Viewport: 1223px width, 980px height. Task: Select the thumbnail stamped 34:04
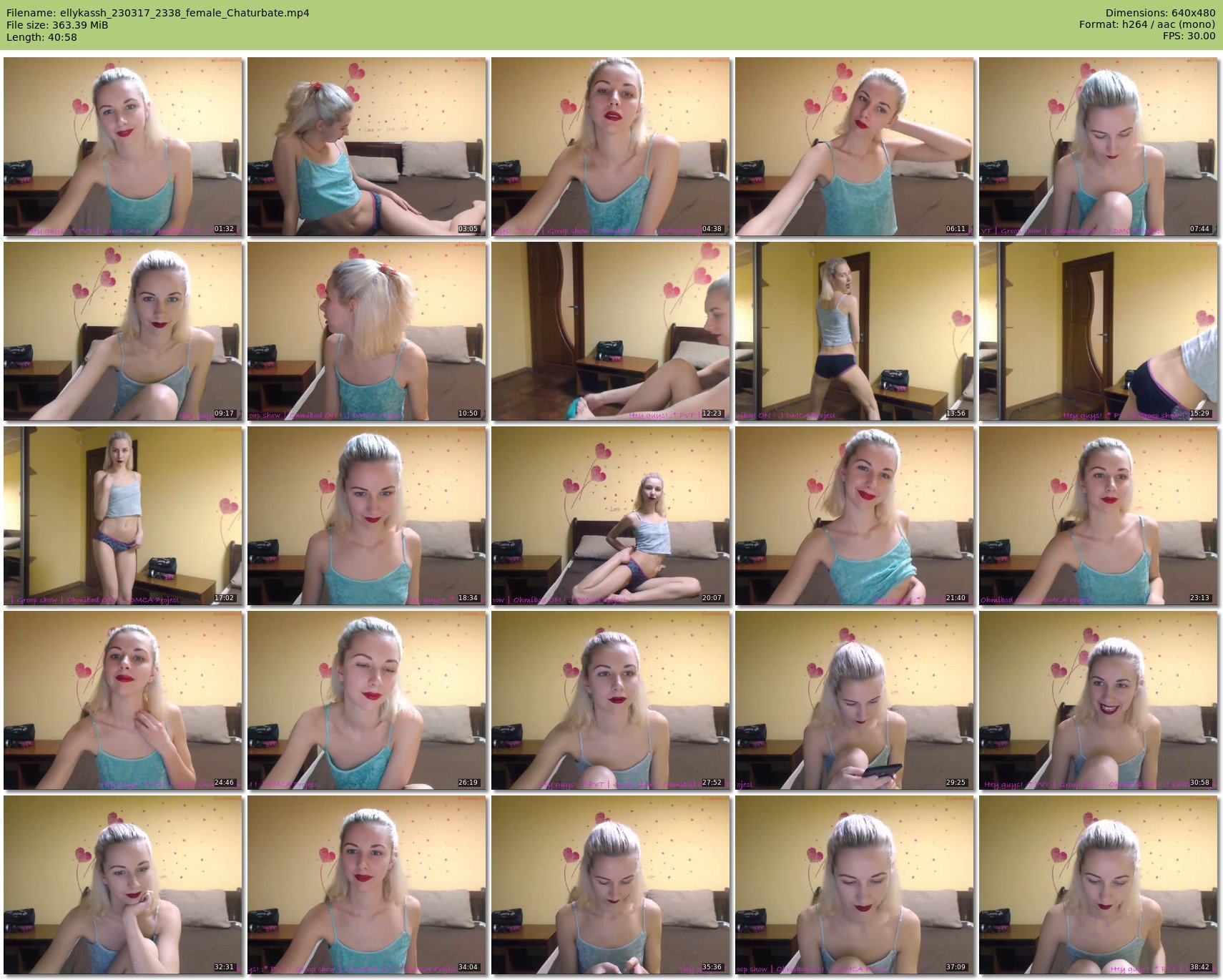point(367,885)
